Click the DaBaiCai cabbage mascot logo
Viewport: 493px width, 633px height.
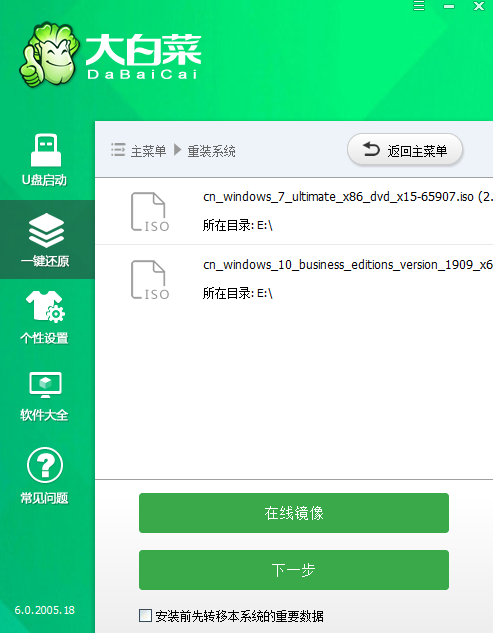[x=48, y=54]
